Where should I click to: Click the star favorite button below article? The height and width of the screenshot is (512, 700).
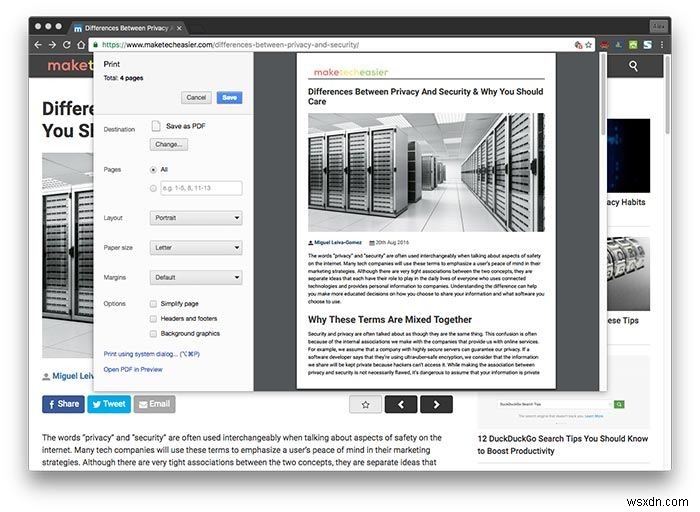(365, 404)
